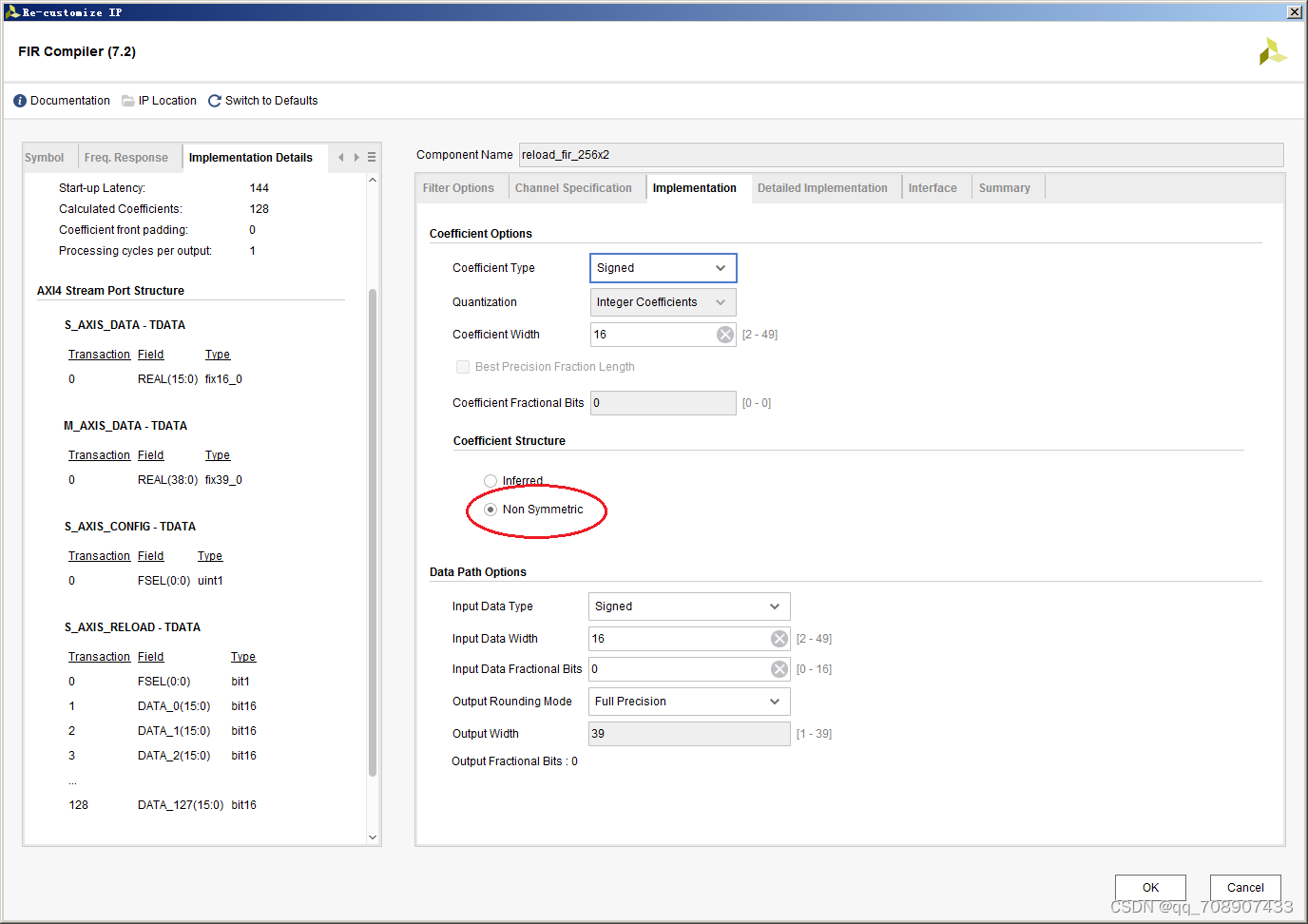Open the Detailed Implementation tab
Image resolution: width=1308 pixels, height=924 pixels.
click(822, 188)
